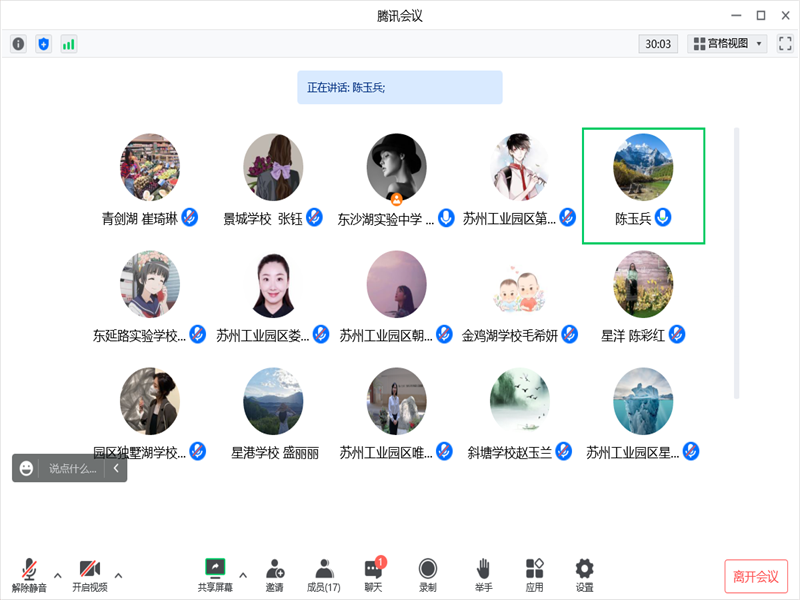Screen dimensions: 800x600
Task: Turn on camera with 开启视频
Action: [90, 575]
